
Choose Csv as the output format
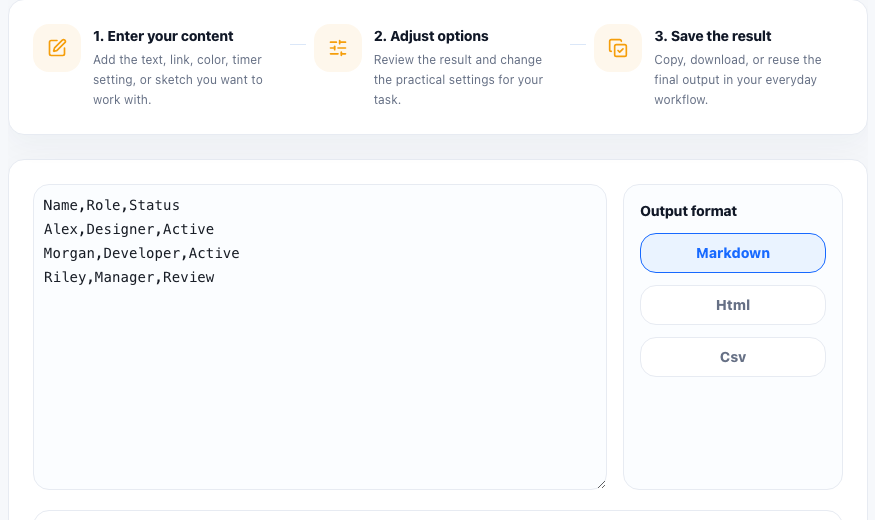(733, 357)
